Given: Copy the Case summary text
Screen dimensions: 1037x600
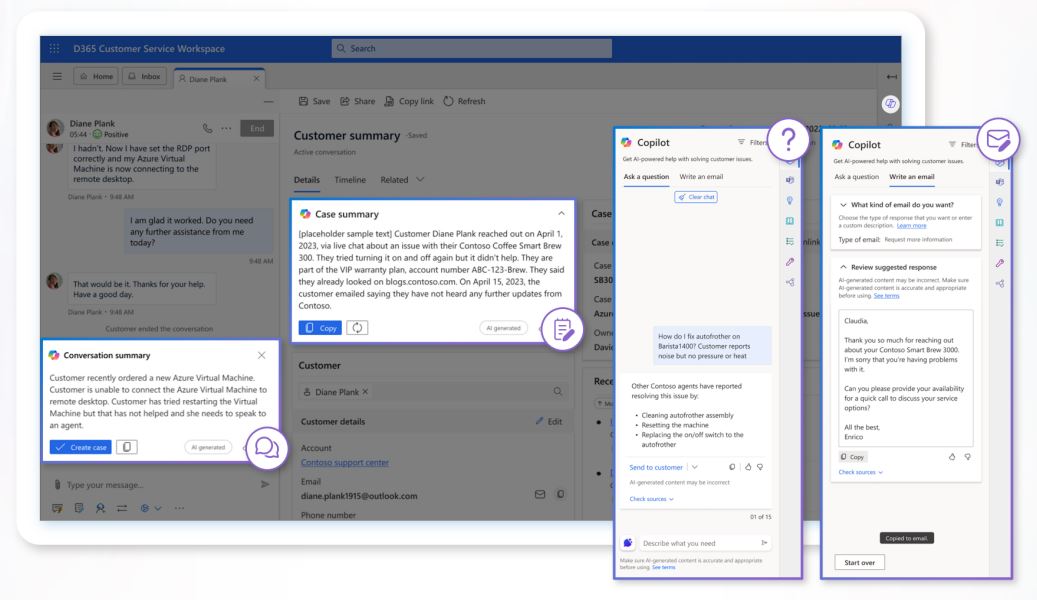Looking at the screenshot, I should coord(321,327).
